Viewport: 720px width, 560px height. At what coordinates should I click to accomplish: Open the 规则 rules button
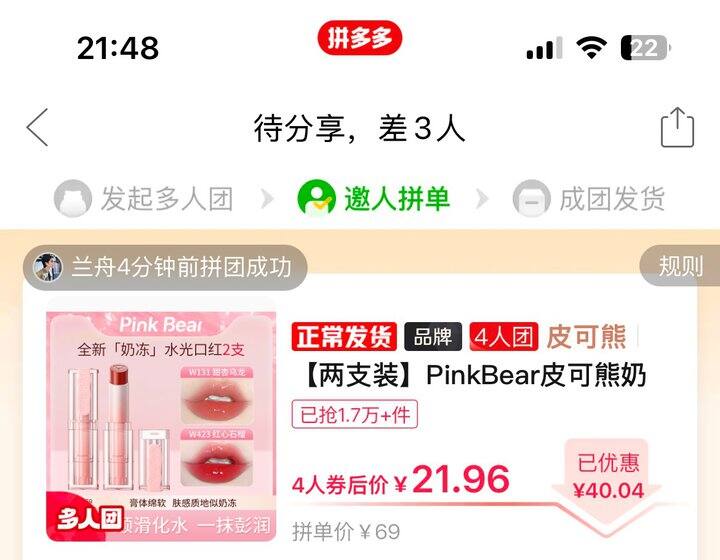click(x=680, y=266)
